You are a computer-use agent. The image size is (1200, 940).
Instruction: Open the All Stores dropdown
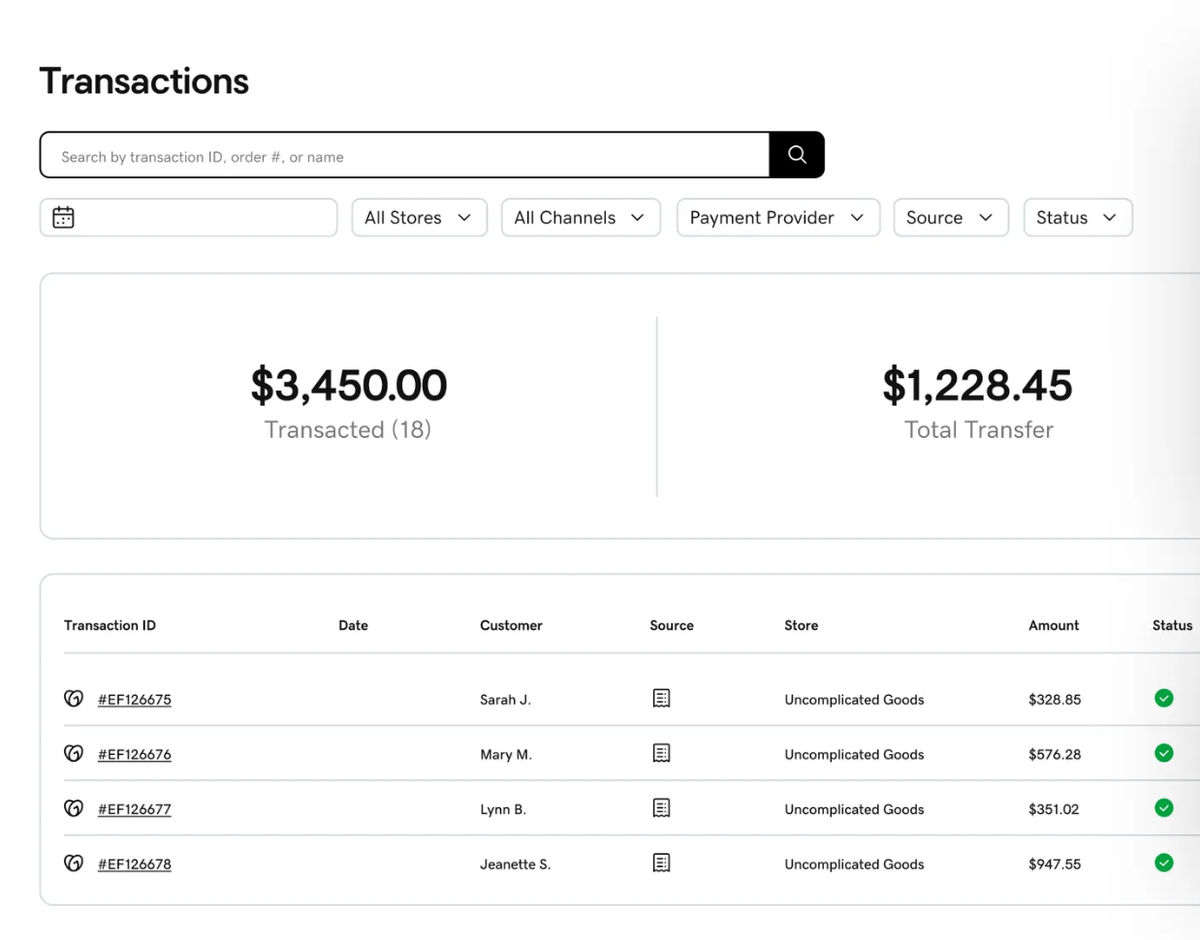coord(418,217)
